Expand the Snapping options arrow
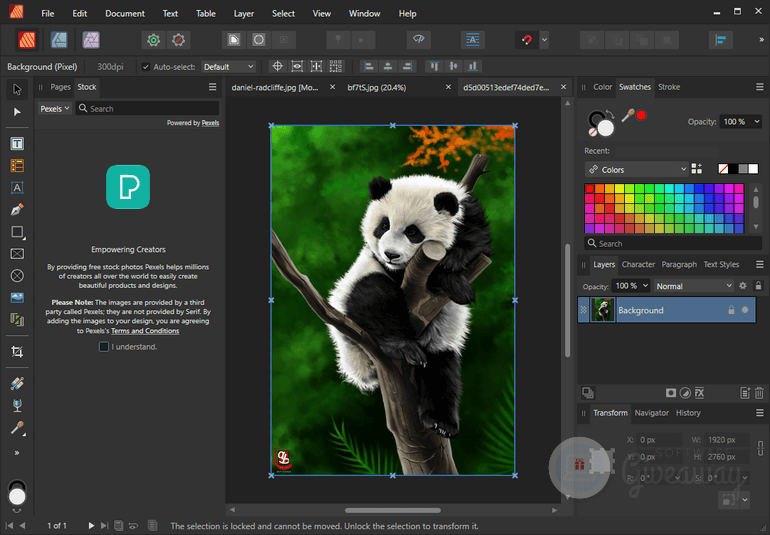This screenshot has height=535, width=770. [544, 40]
